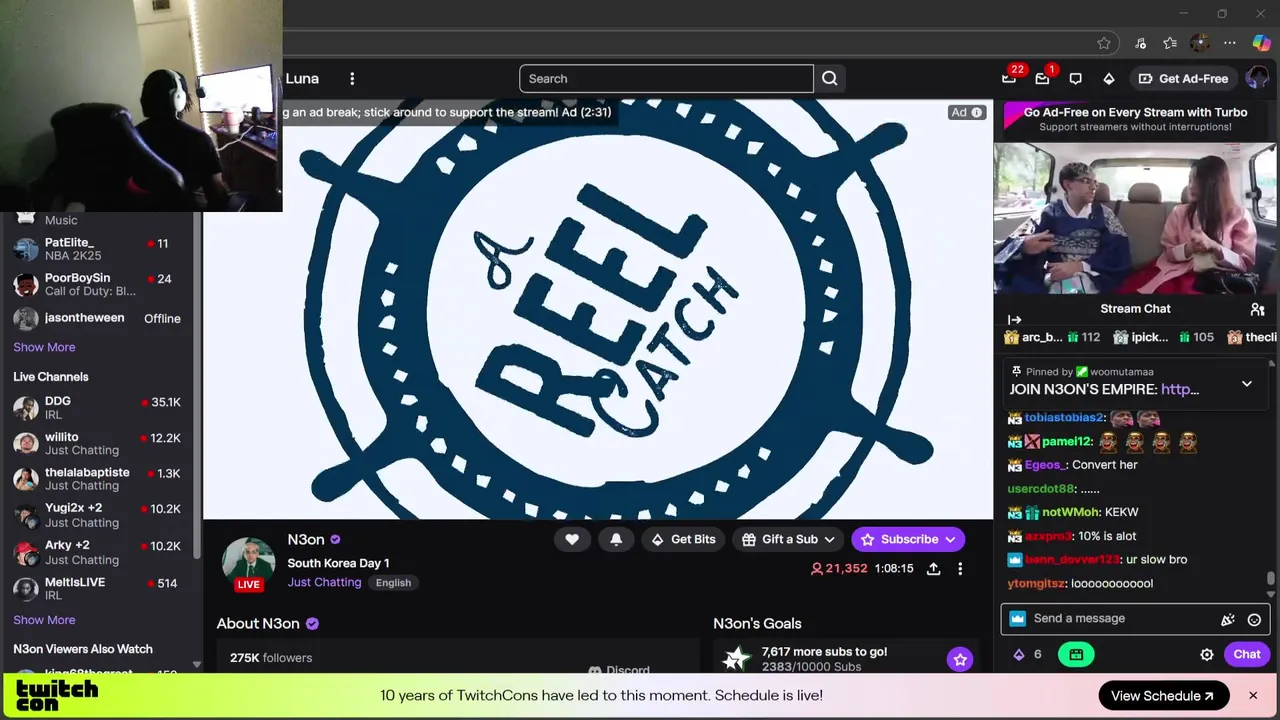The image size is (1280, 720).
Task: Open chat settings gear icon
Action: 1207,654
